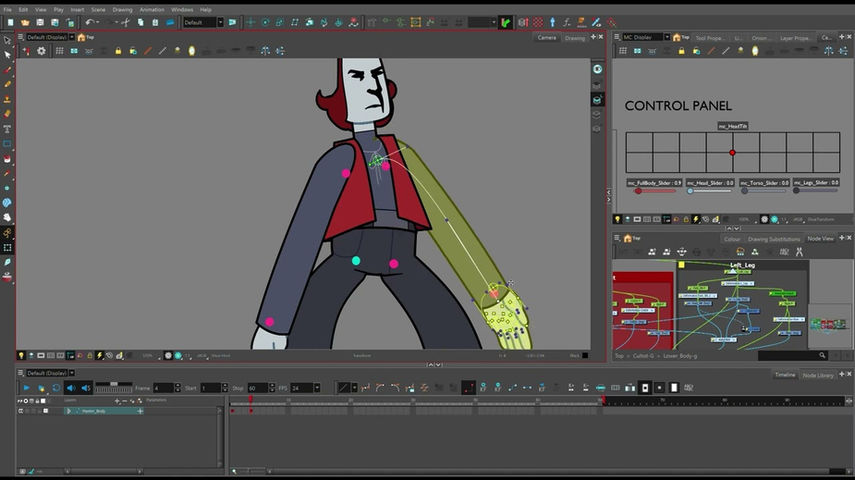Open the FPS value dropdown
Screen dimensions: 855x480
point(317,388)
